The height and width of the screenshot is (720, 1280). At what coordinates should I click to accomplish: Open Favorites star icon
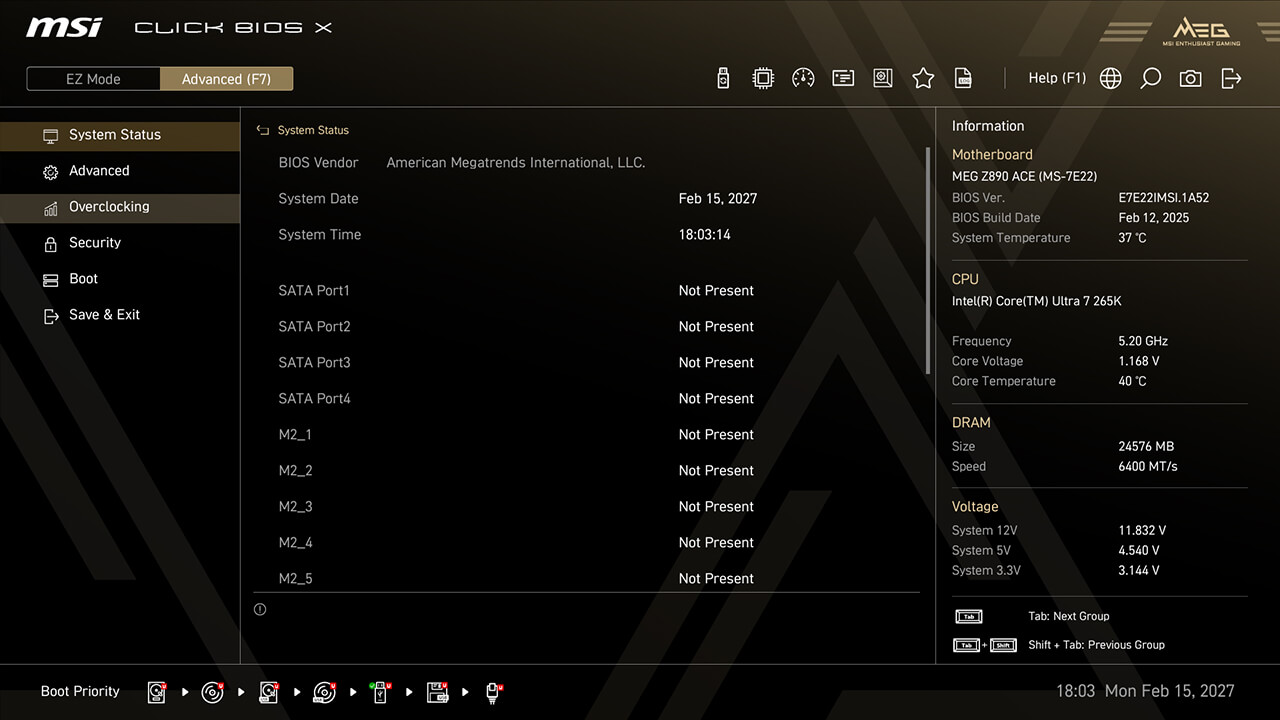[x=923, y=78]
